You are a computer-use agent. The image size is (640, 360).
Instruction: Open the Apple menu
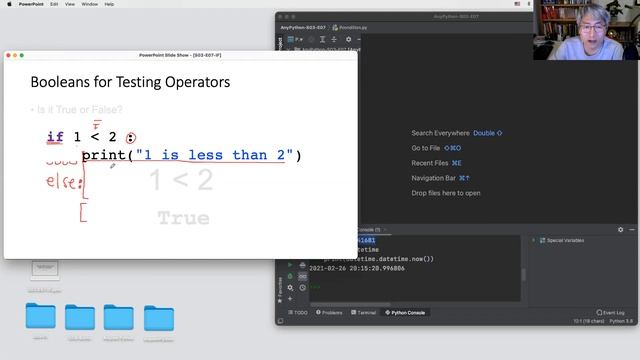point(9,4)
